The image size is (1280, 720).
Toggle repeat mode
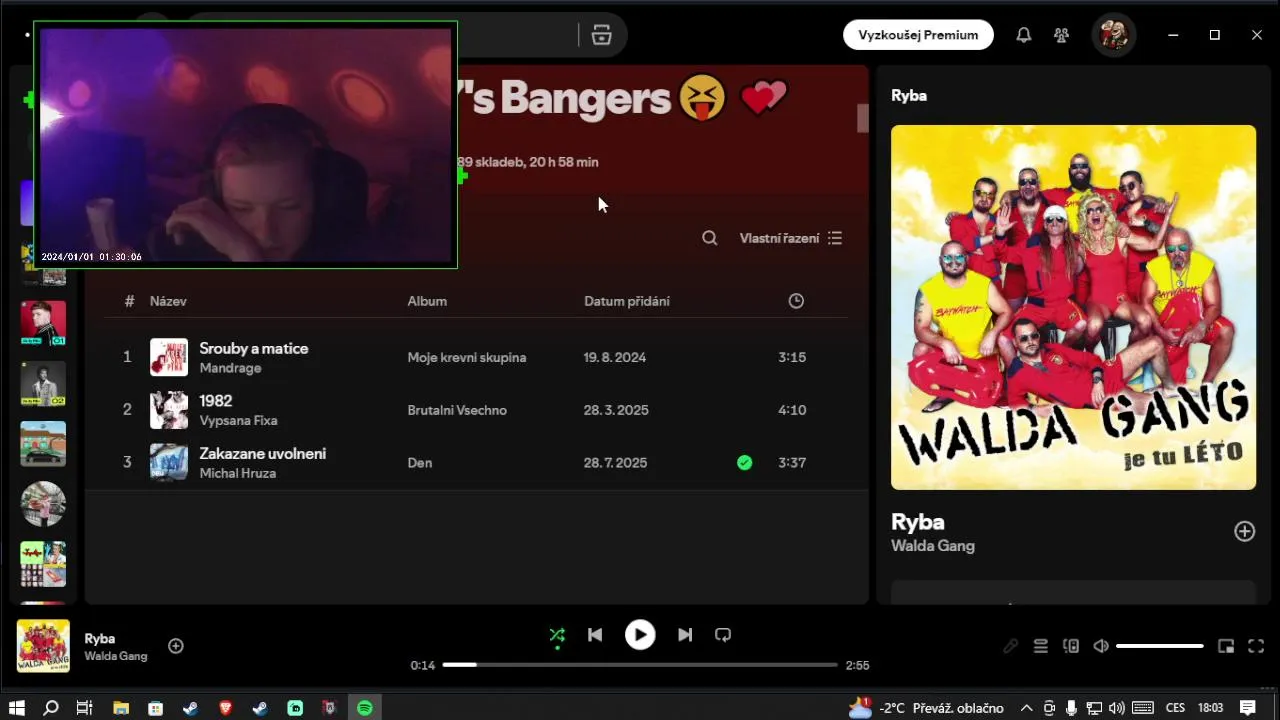click(x=723, y=635)
